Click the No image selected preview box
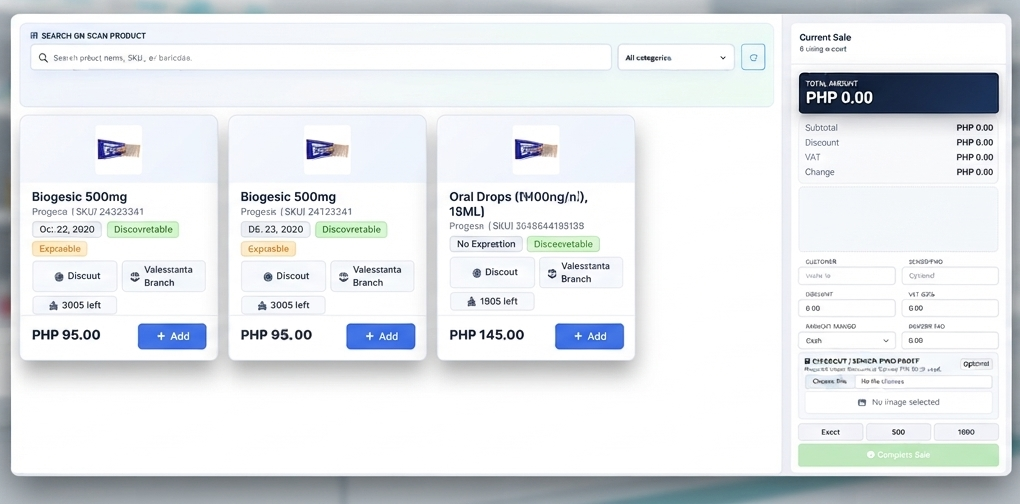Image resolution: width=1020 pixels, height=504 pixels. pyautogui.click(x=898, y=403)
